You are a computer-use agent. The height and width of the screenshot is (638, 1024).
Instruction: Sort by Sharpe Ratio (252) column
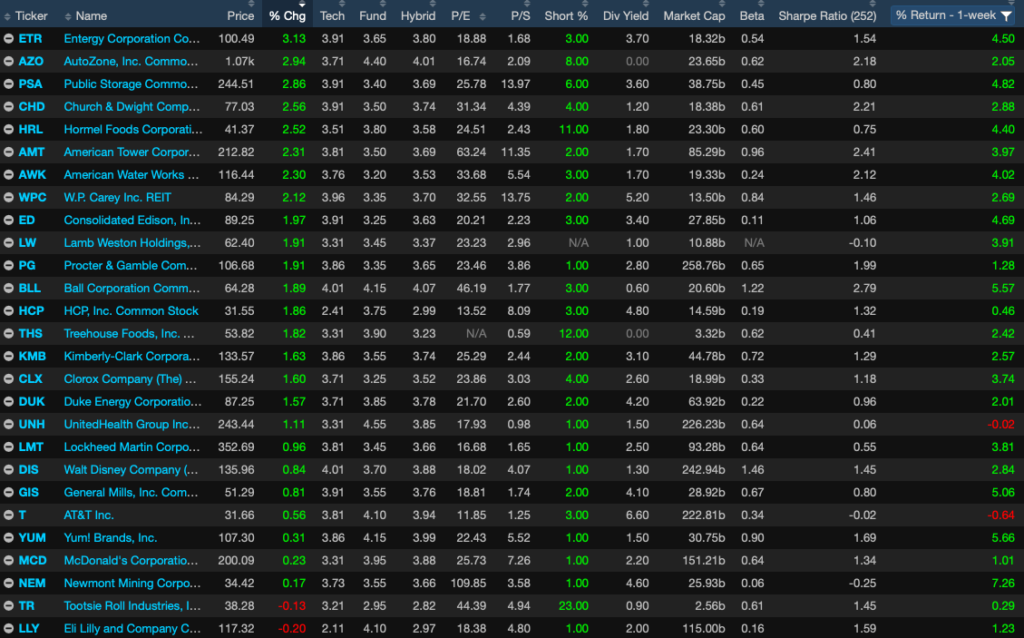tap(827, 16)
